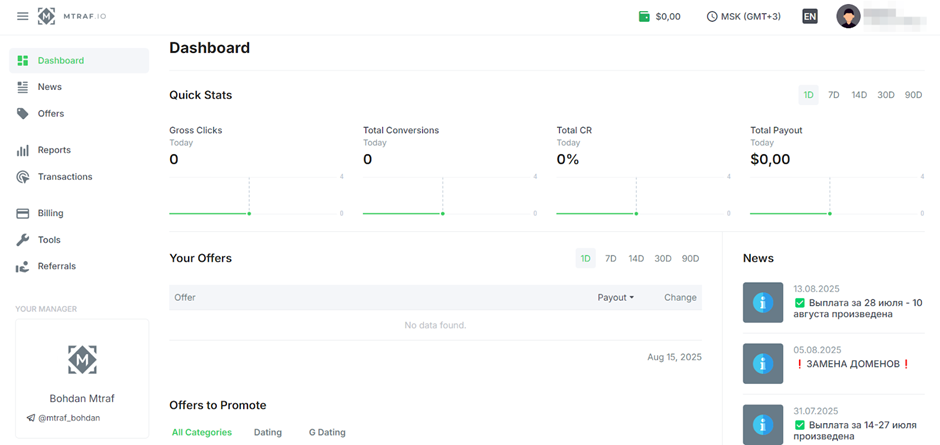This screenshot has height=445, width=940.
Task: Switch Quick Stats to 30D
Action: pos(886,95)
